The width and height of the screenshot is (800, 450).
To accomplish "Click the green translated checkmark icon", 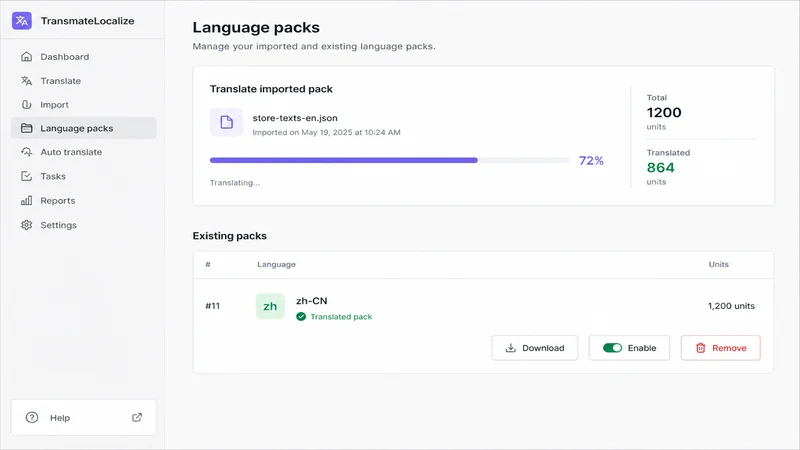I will click(x=301, y=316).
